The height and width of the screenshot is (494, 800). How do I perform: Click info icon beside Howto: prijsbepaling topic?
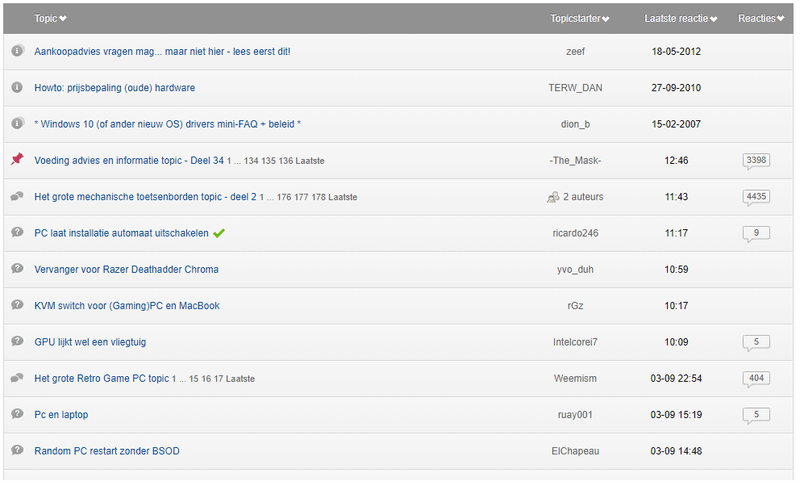click(x=17, y=87)
